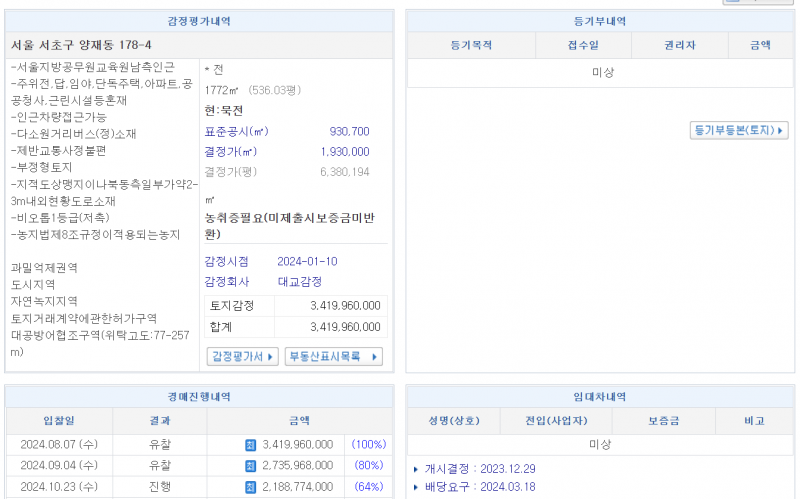The width and height of the screenshot is (800, 499).
Task: Open 등기부등본(토지) land registry document
Action: click(738, 131)
